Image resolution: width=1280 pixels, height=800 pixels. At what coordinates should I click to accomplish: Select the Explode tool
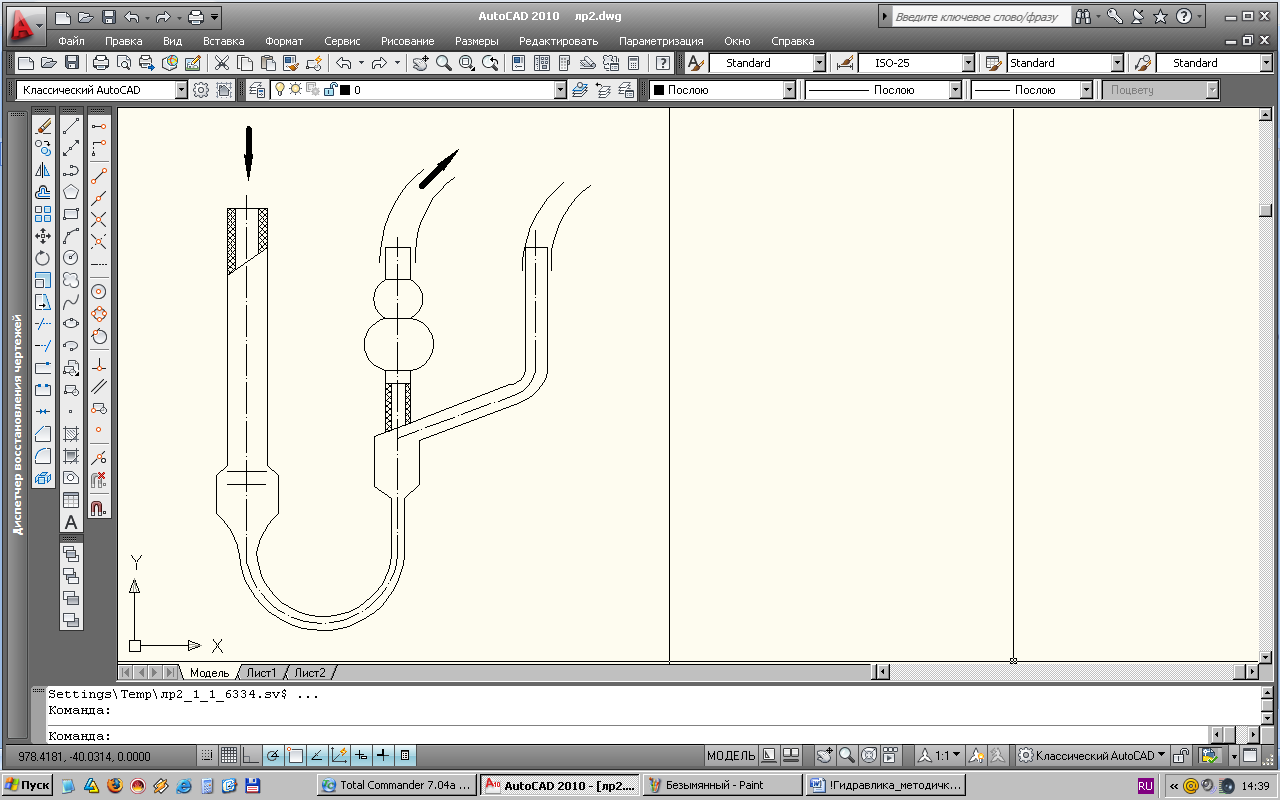(43, 478)
